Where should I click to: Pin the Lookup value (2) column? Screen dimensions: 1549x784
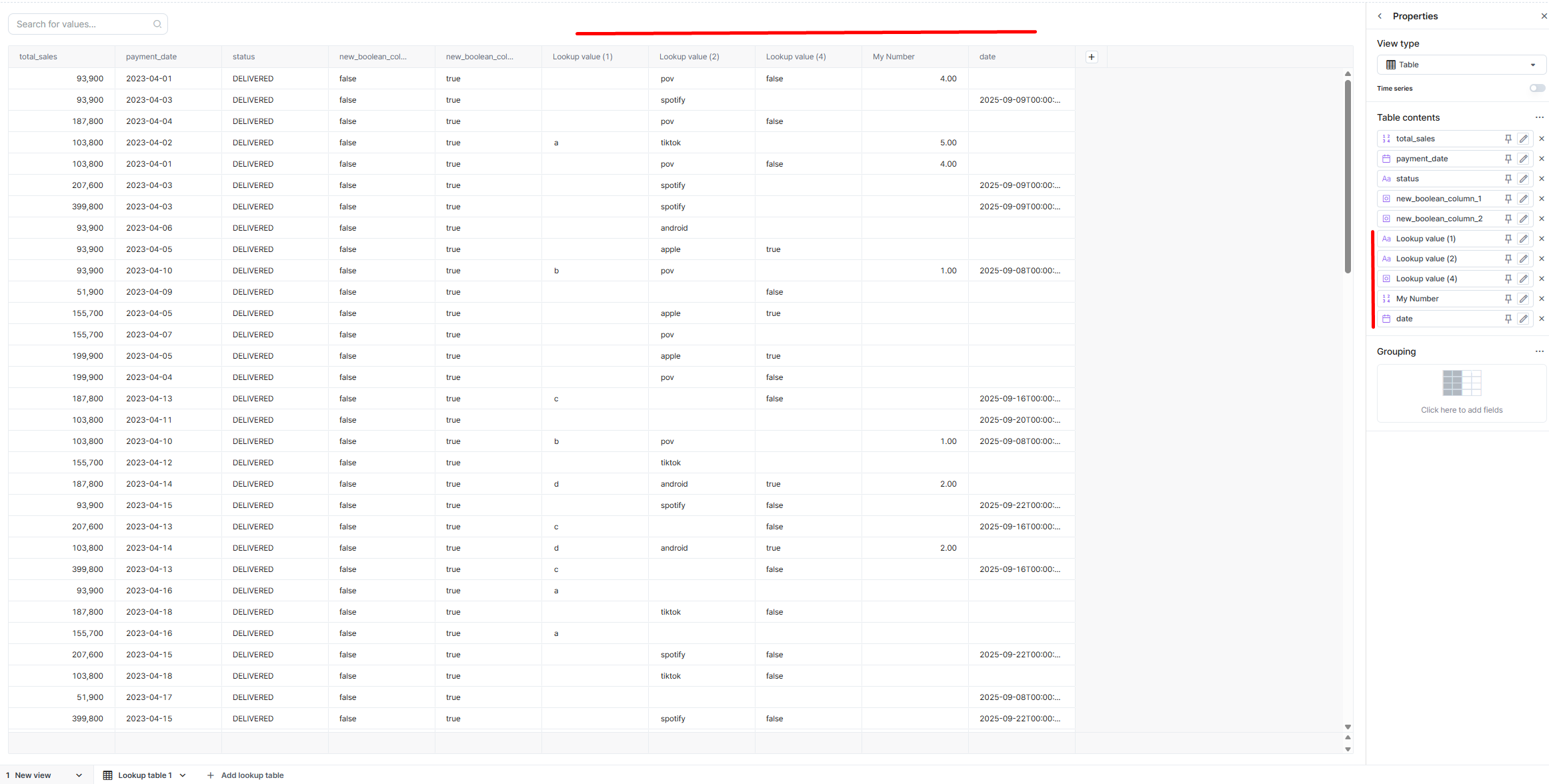coord(1508,259)
